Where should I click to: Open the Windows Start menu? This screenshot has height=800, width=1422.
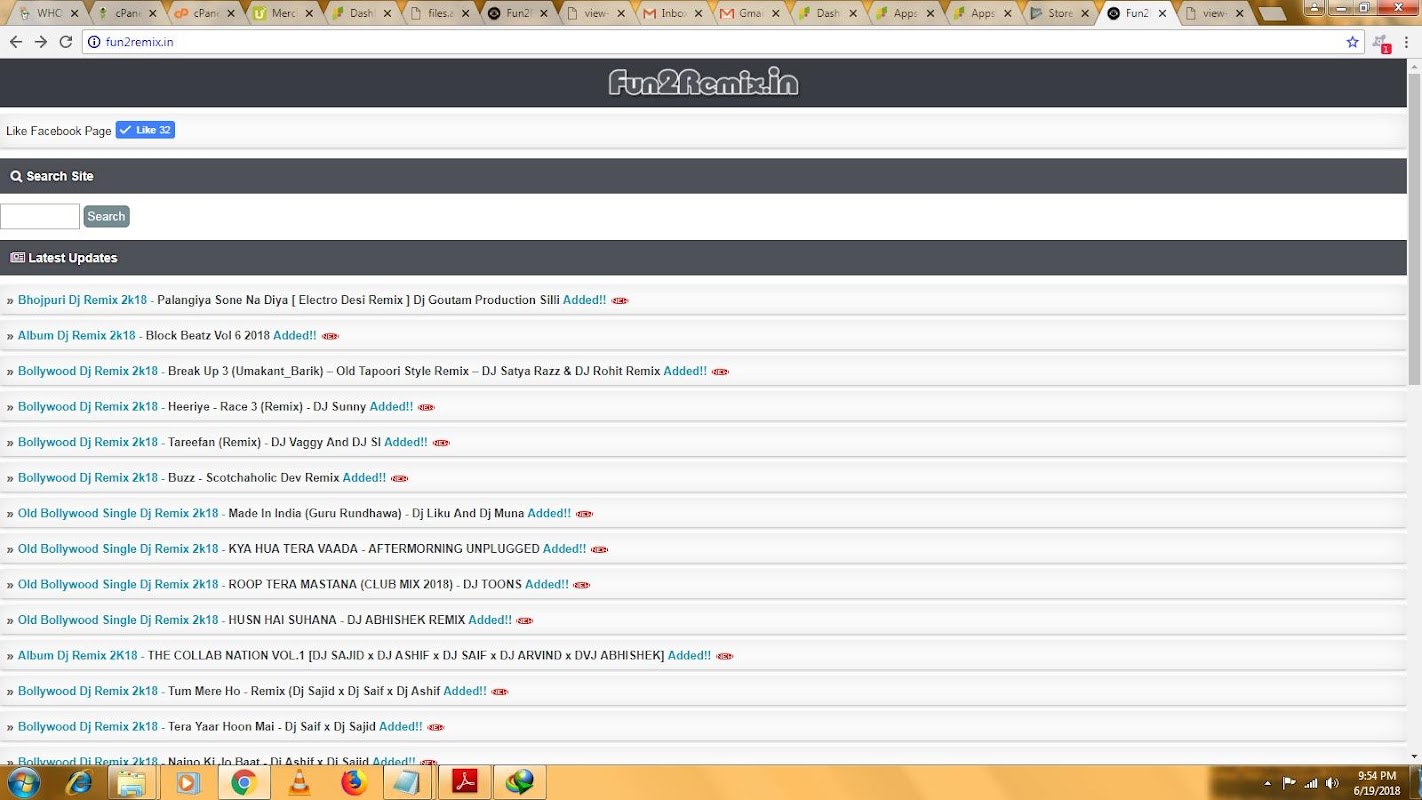23,782
